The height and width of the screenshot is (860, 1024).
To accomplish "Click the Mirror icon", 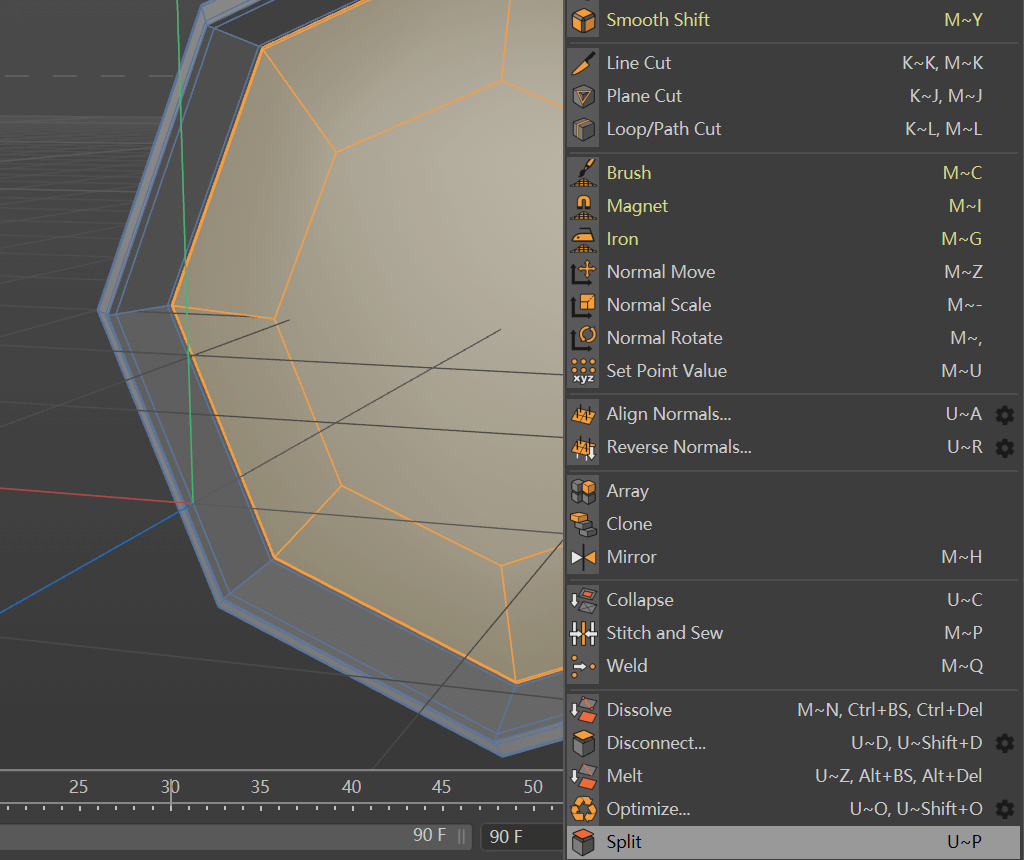I will (x=583, y=557).
